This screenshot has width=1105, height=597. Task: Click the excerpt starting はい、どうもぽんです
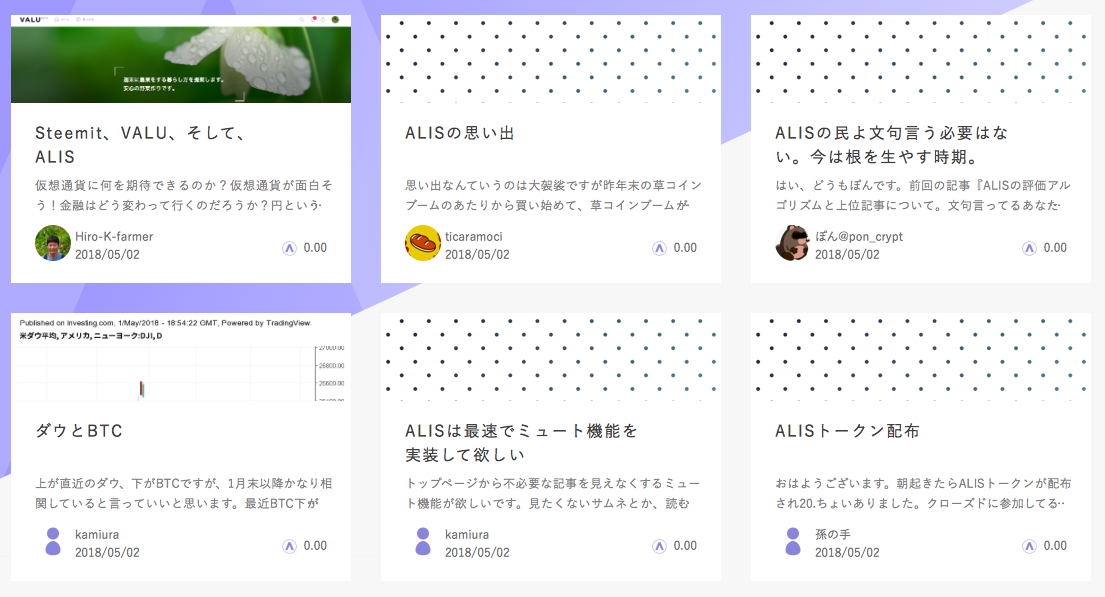(923, 195)
